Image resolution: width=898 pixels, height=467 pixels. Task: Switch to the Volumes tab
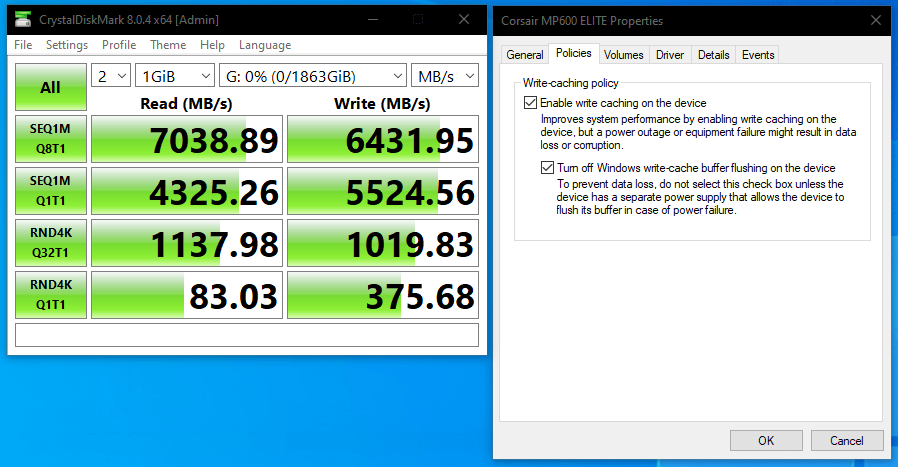click(x=623, y=55)
